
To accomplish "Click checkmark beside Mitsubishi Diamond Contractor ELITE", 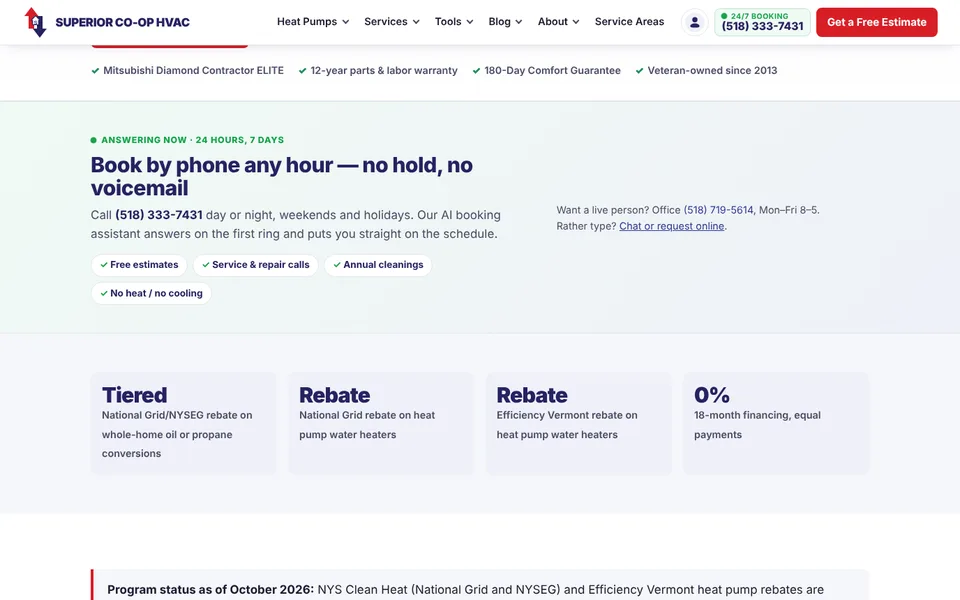I will (x=95, y=70).
